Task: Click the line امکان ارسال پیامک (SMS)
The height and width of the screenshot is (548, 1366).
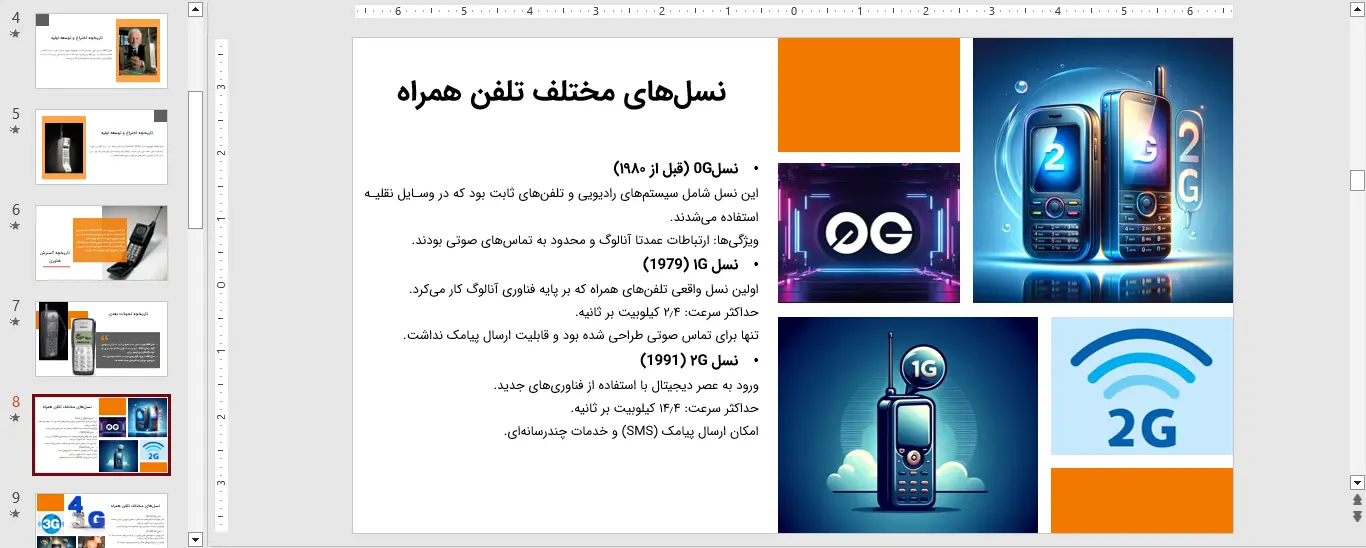Action: click(633, 432)
